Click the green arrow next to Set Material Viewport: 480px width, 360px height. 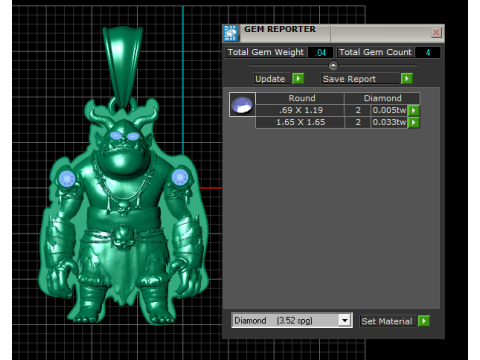(x=424, y=321)
